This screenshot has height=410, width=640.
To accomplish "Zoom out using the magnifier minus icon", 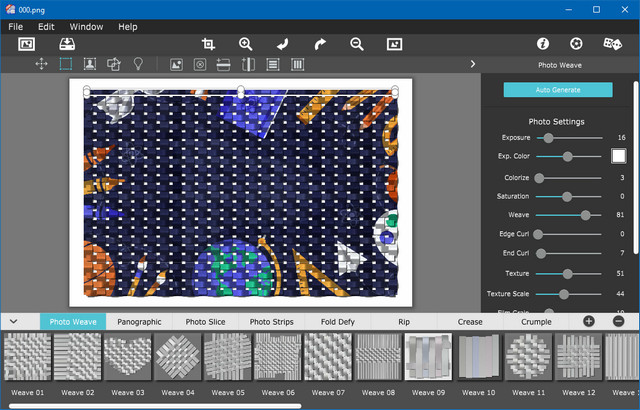I will [x=357, y=44].
